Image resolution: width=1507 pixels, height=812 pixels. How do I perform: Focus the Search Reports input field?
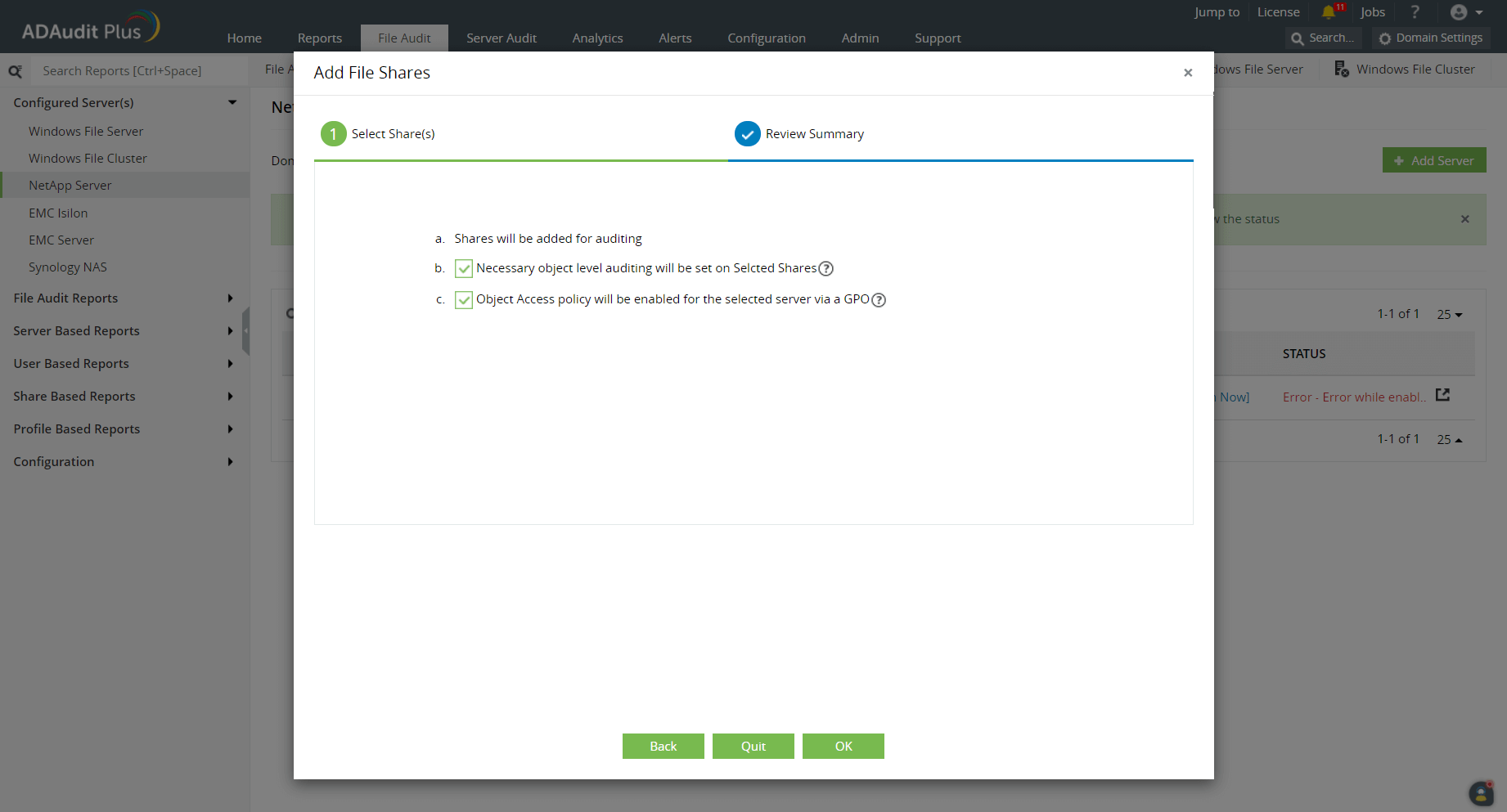pos(139,71)
